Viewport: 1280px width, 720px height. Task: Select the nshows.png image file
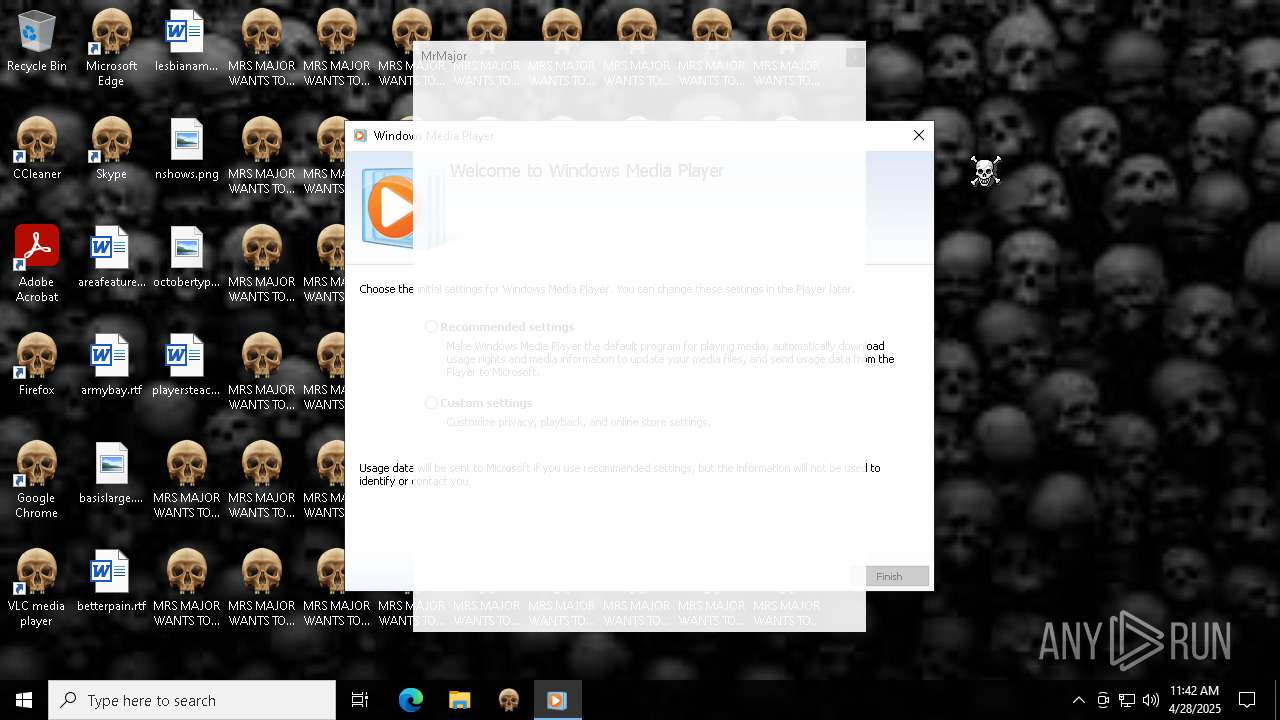186,150
